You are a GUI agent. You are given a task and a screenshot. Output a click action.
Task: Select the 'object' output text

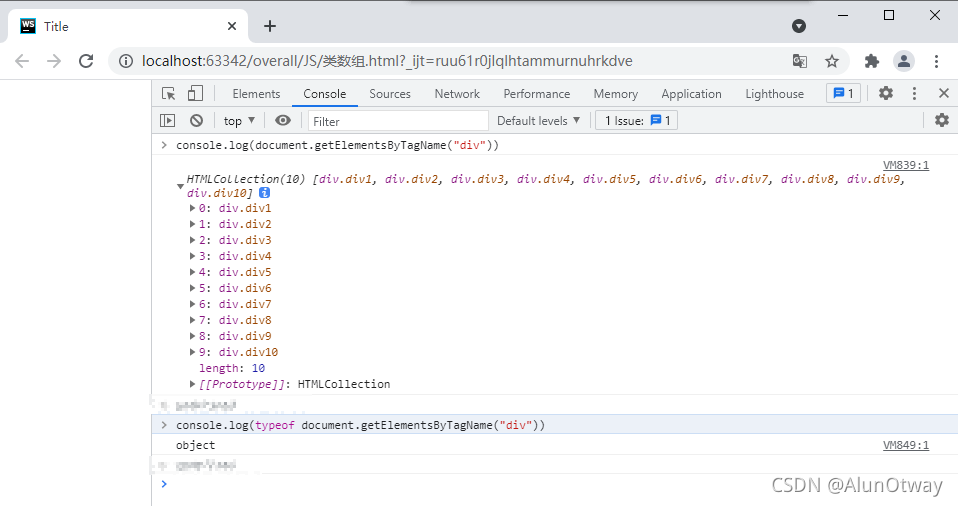point(196,445)
